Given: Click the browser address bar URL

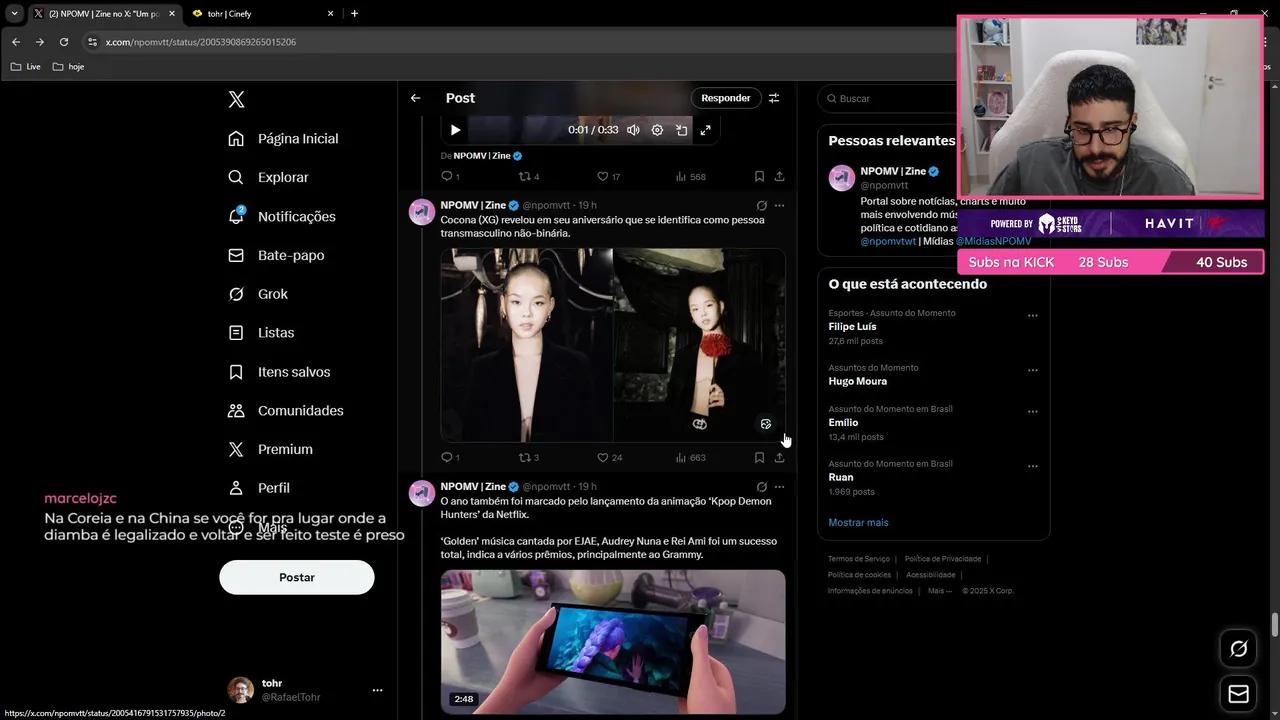Looking at the screenshot, I should point(201,42).
